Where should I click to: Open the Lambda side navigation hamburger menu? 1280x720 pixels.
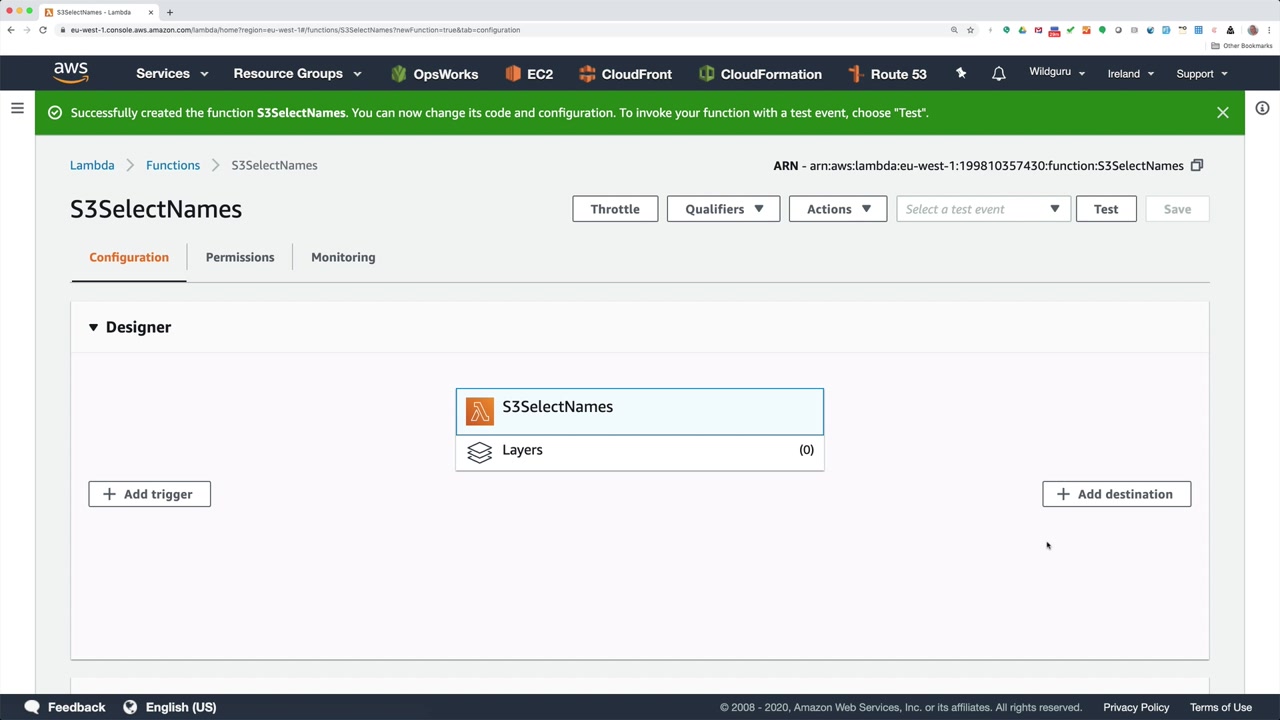pyautogui.click(x=17, y=108)
